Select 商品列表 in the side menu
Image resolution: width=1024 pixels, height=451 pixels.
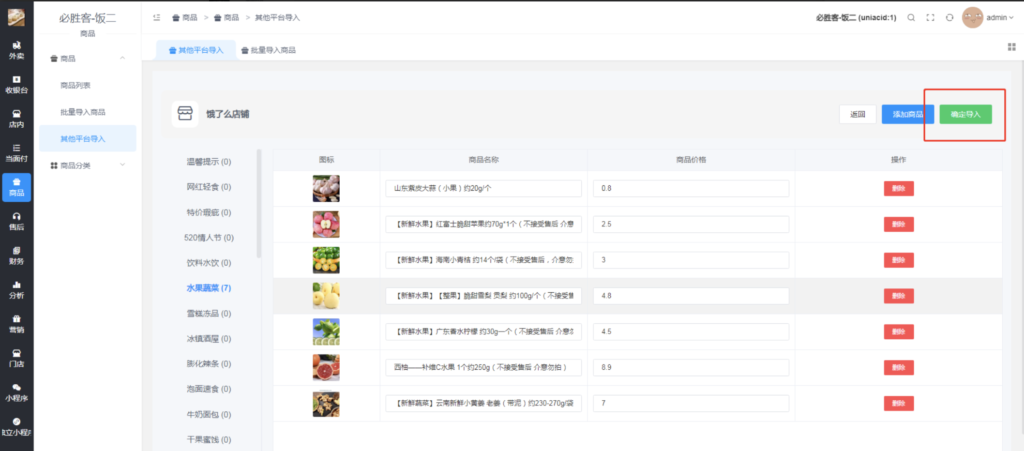click(x=76, y=85)
